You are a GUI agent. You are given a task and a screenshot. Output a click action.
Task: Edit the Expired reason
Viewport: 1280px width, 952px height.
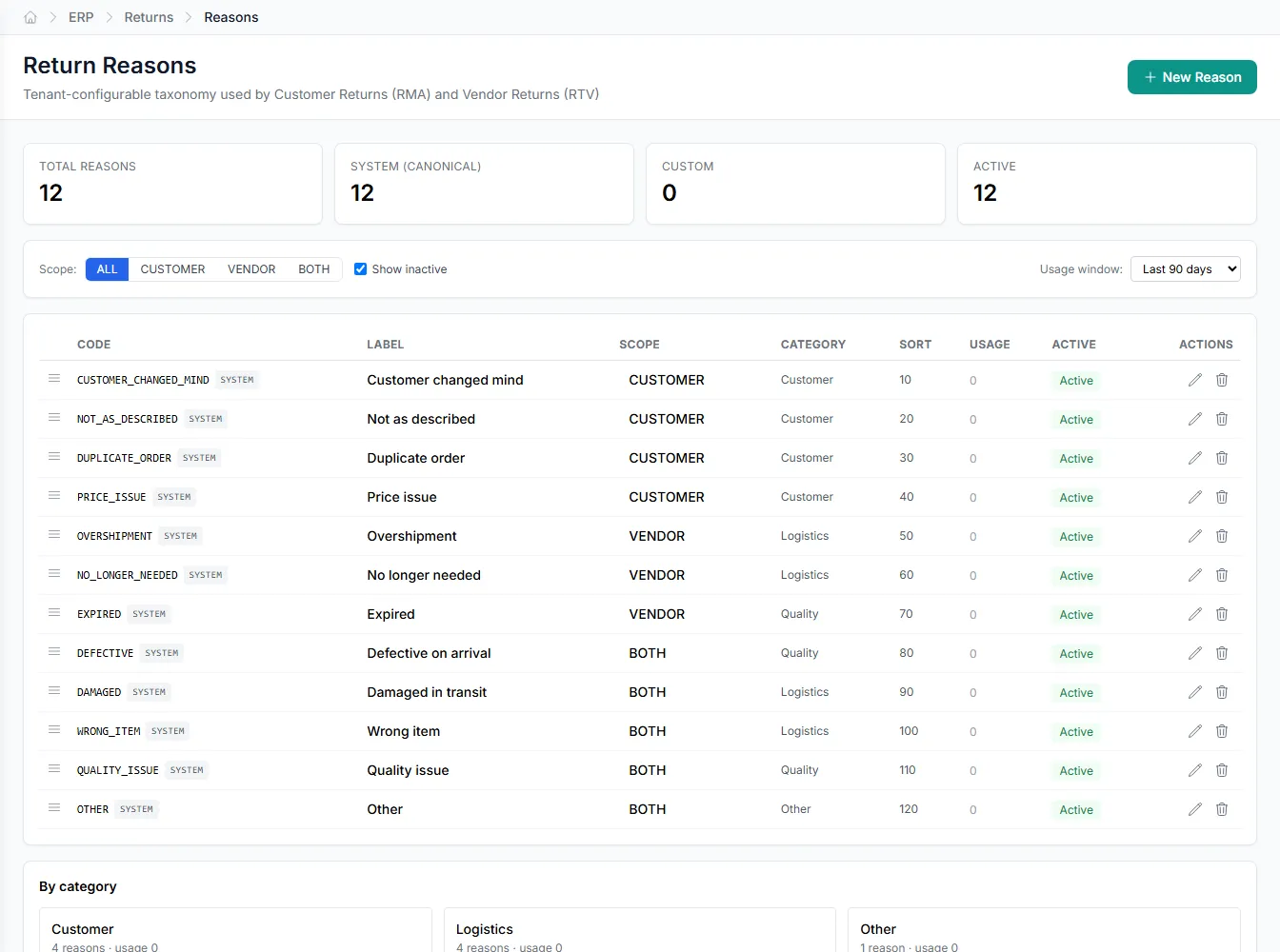(x=1195, y=614)
